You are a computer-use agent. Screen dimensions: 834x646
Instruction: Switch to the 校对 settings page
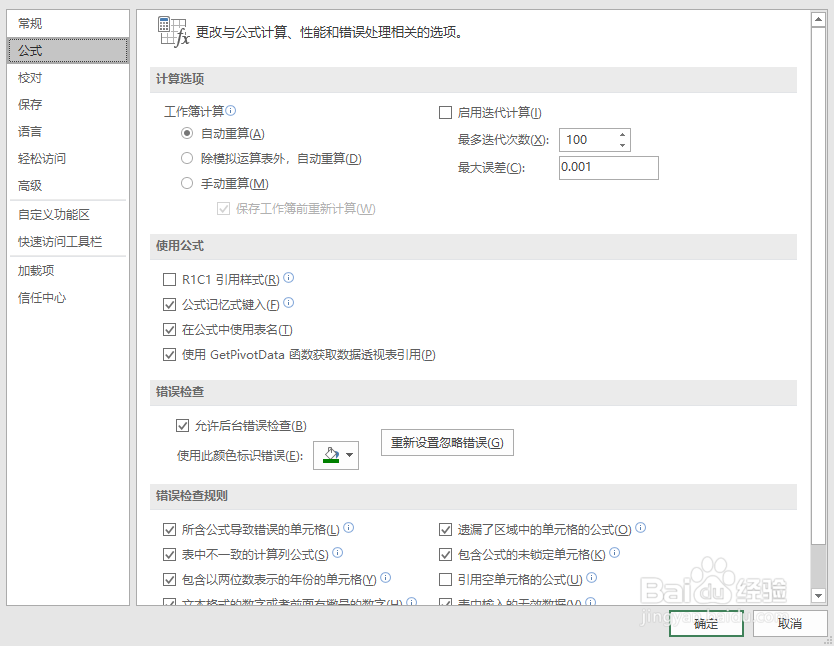tap(30, 77)
